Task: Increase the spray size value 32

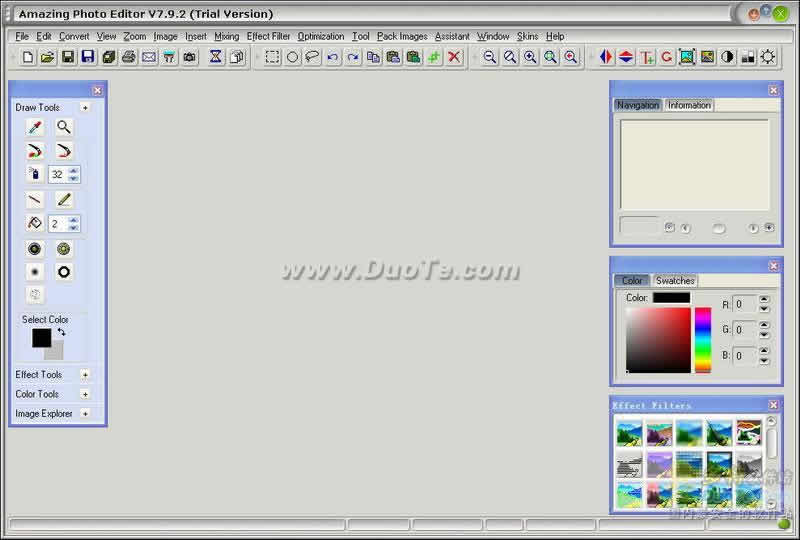Action: (73, 170)
